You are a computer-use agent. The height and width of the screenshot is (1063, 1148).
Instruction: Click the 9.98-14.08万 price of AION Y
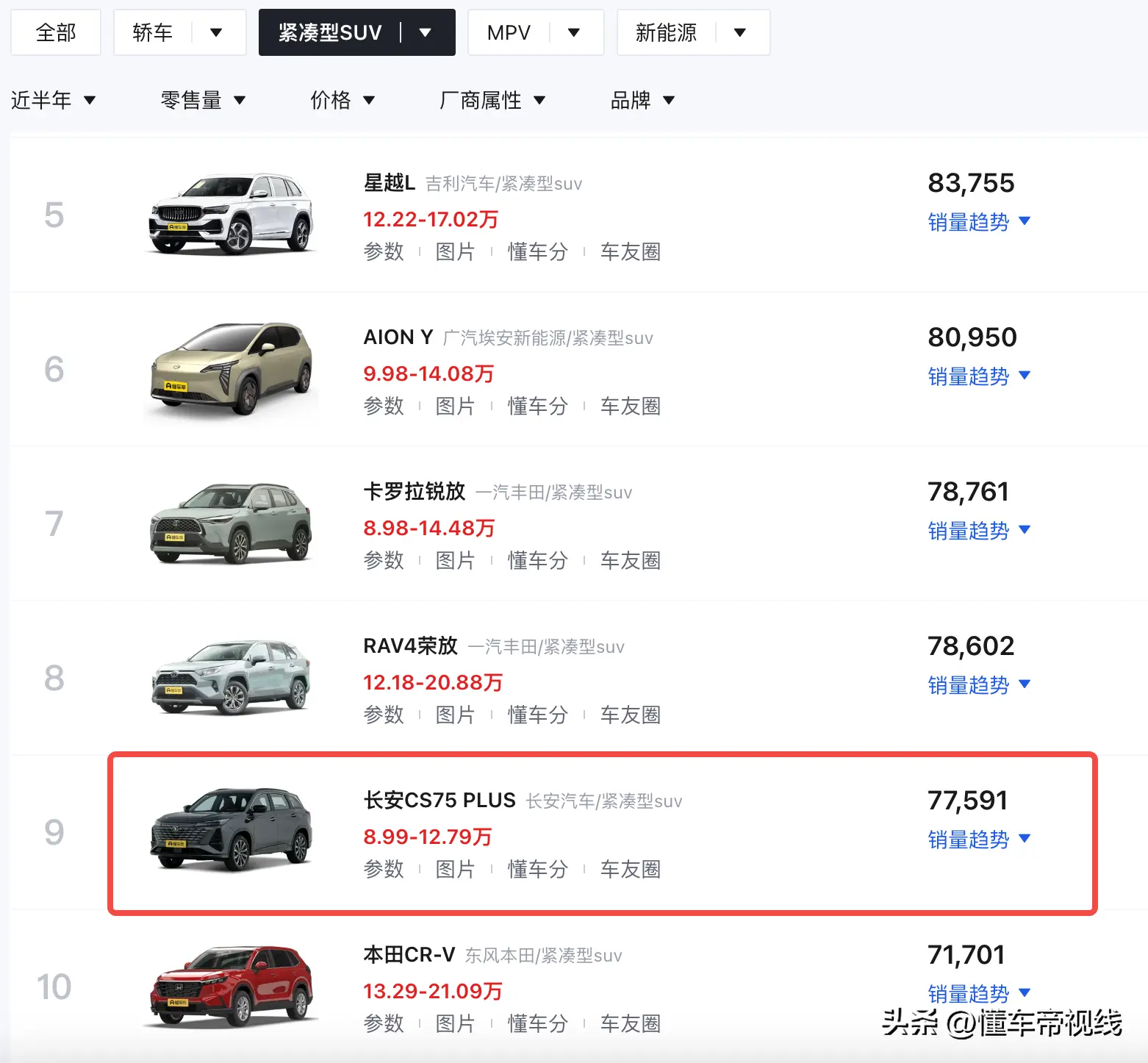pyautogui.click(x=428, y=373)
